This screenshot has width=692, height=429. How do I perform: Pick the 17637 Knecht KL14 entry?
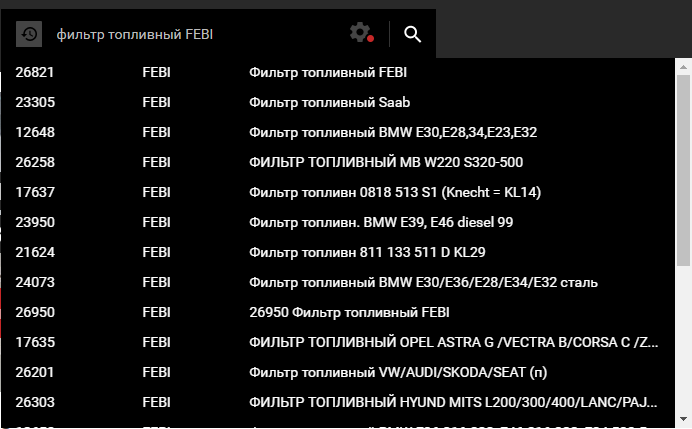[338, 192]
